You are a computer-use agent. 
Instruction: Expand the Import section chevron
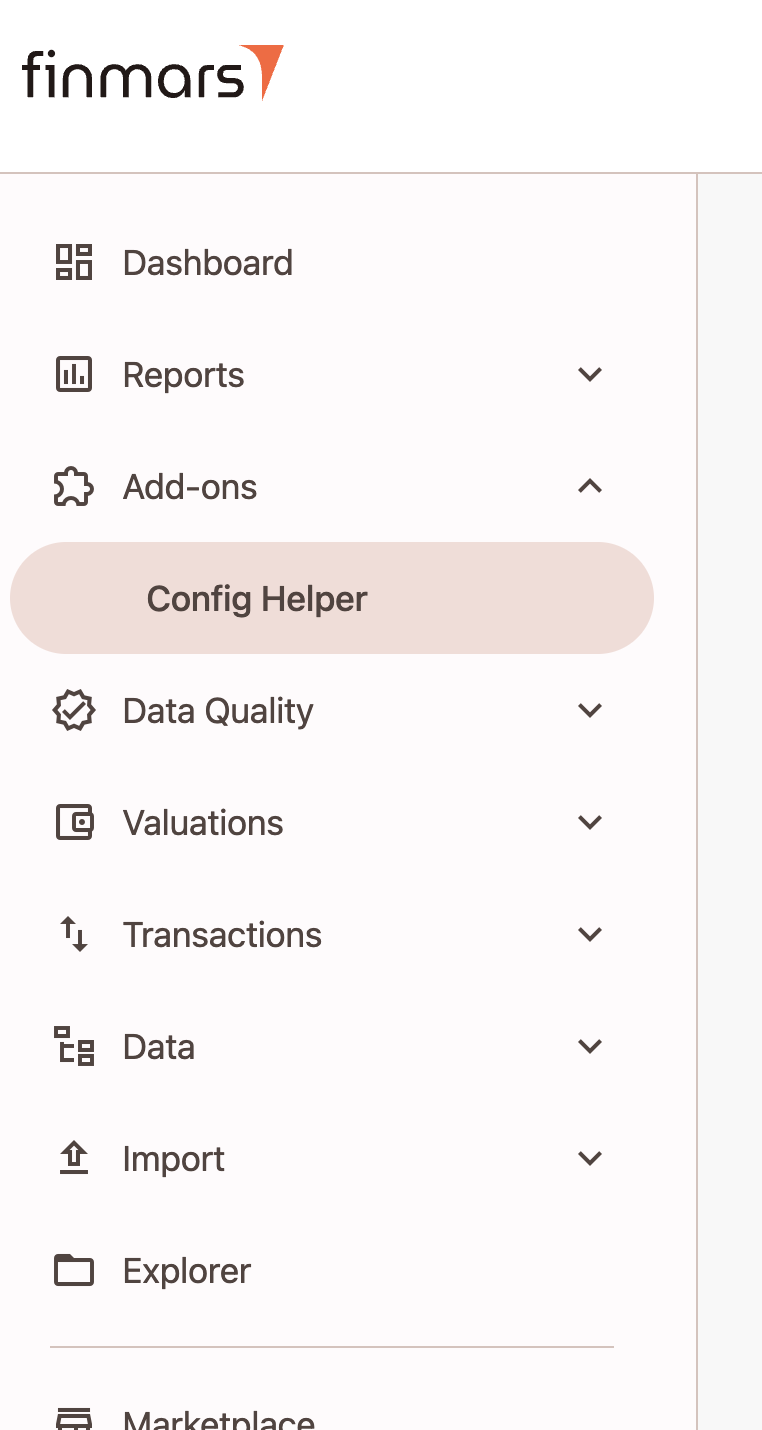point(590,1159)
